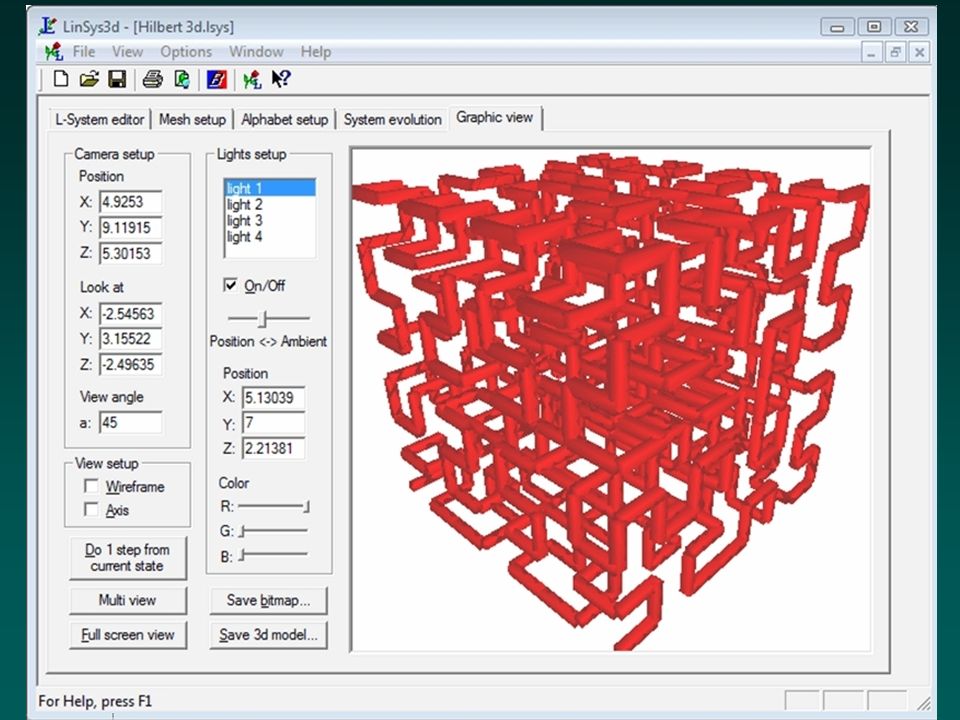Click the Full screen view button

[127, 635]
